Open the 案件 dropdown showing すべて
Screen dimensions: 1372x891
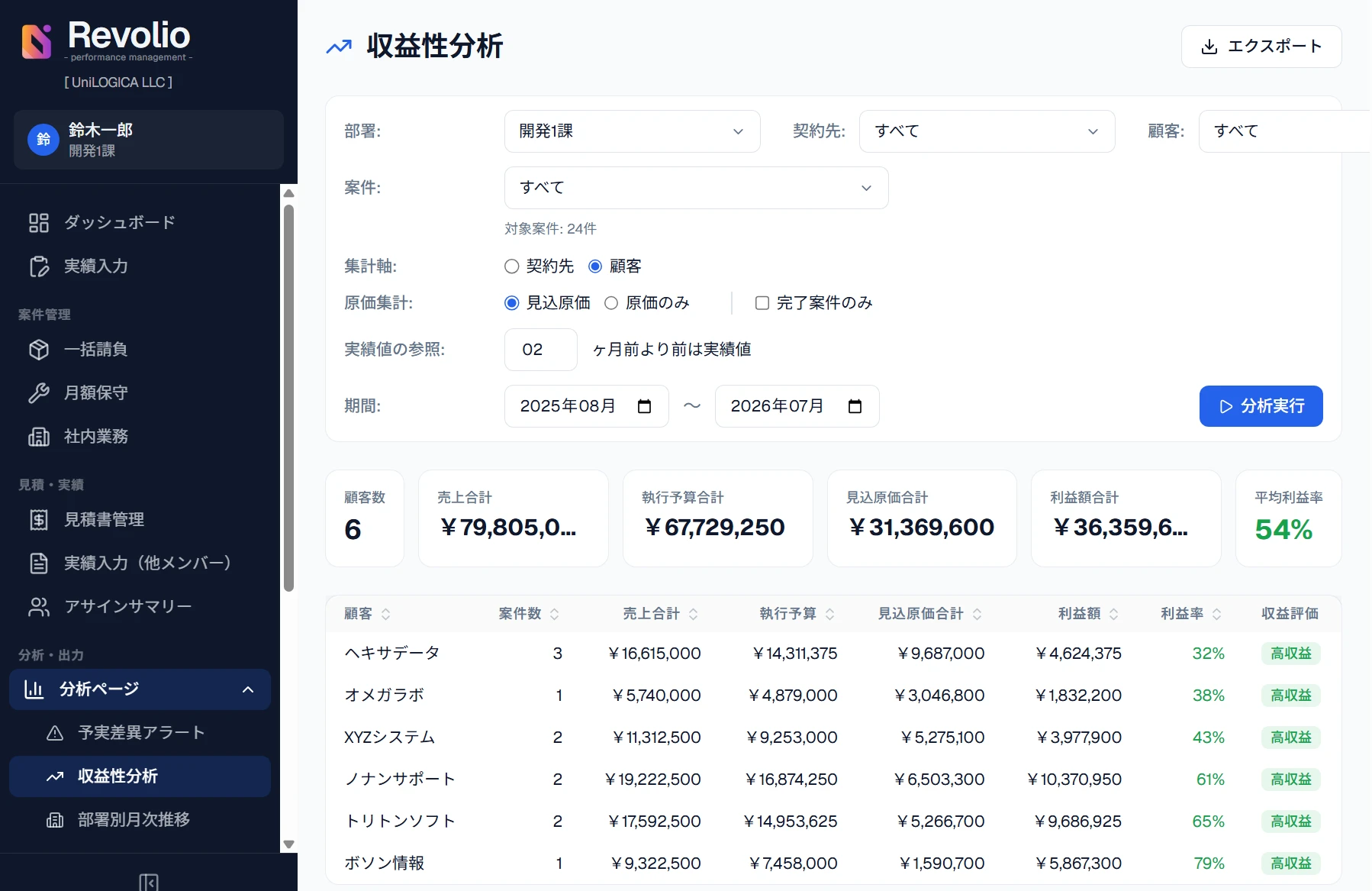point(697,188)
